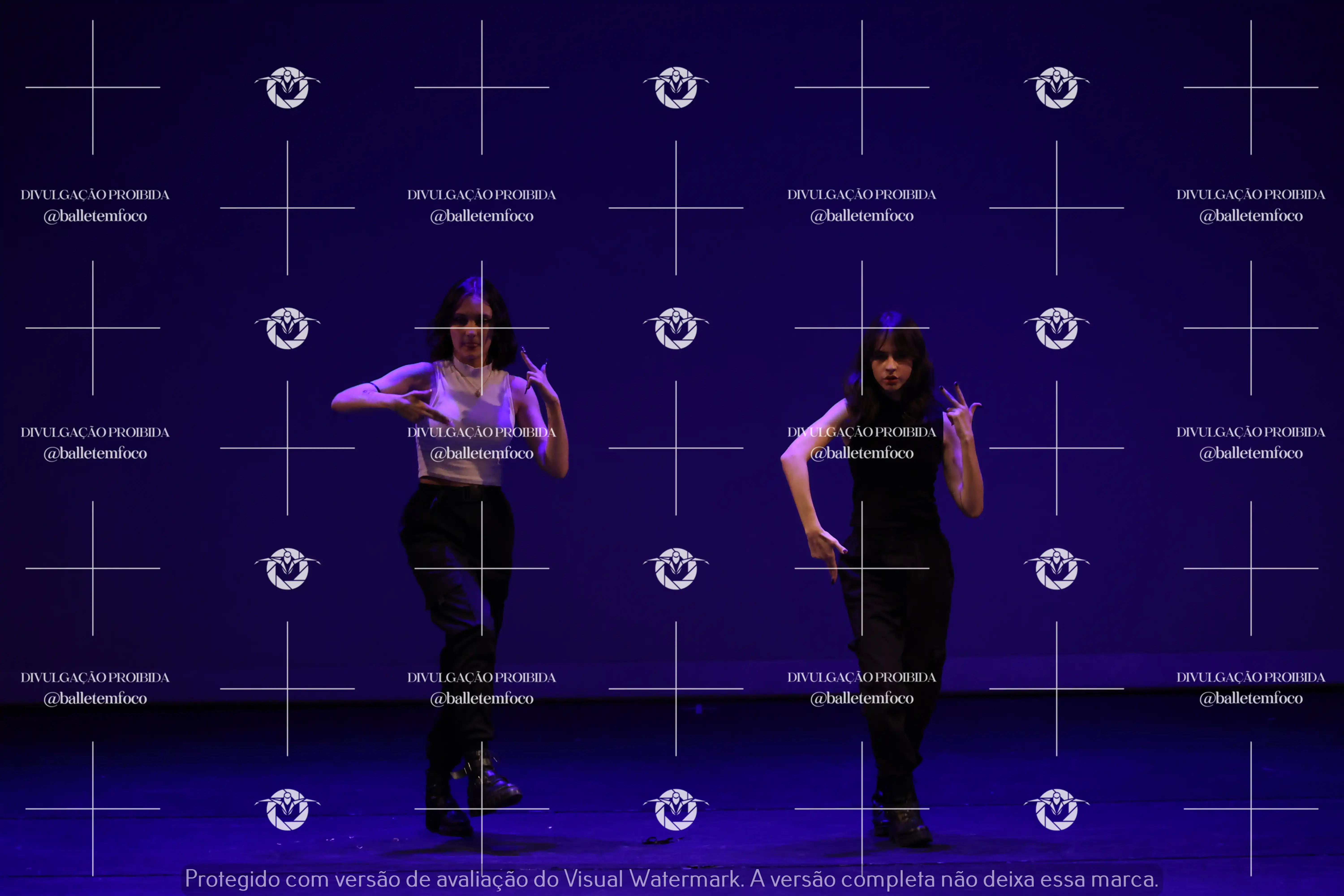1344x896 pixels.
Task: Click the top-left 'DIVULGAÇÃO PROIBIDA' text
Action: pos(95,195)
